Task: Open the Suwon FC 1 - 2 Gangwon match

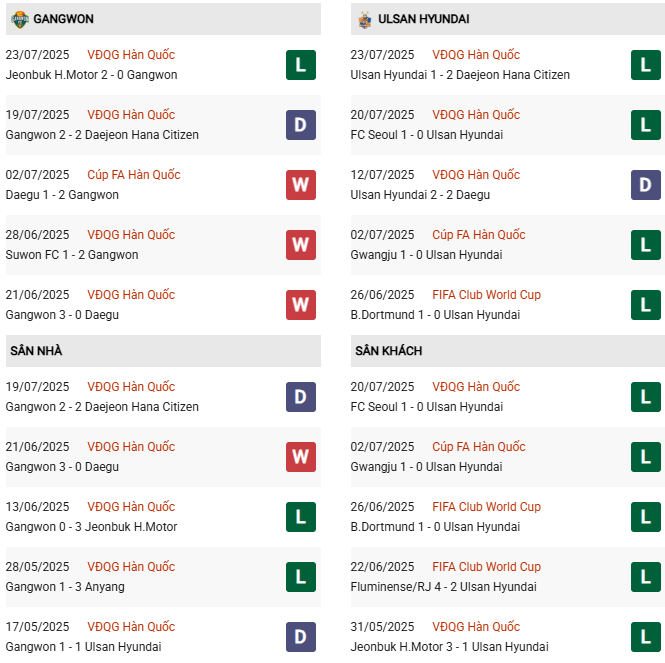Action: click(72, 255)
